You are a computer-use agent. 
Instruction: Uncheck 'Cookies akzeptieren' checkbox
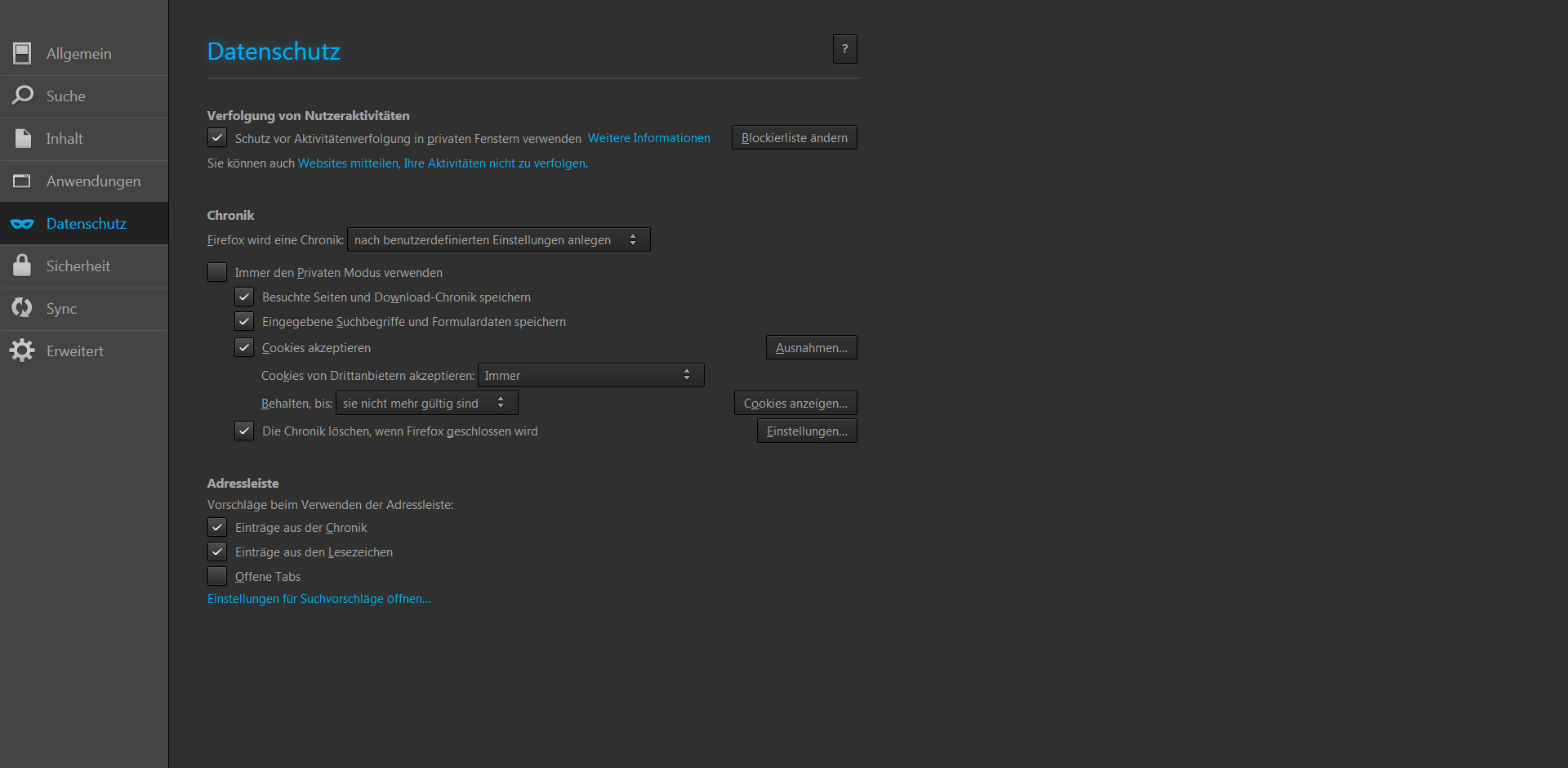point(244,347)
